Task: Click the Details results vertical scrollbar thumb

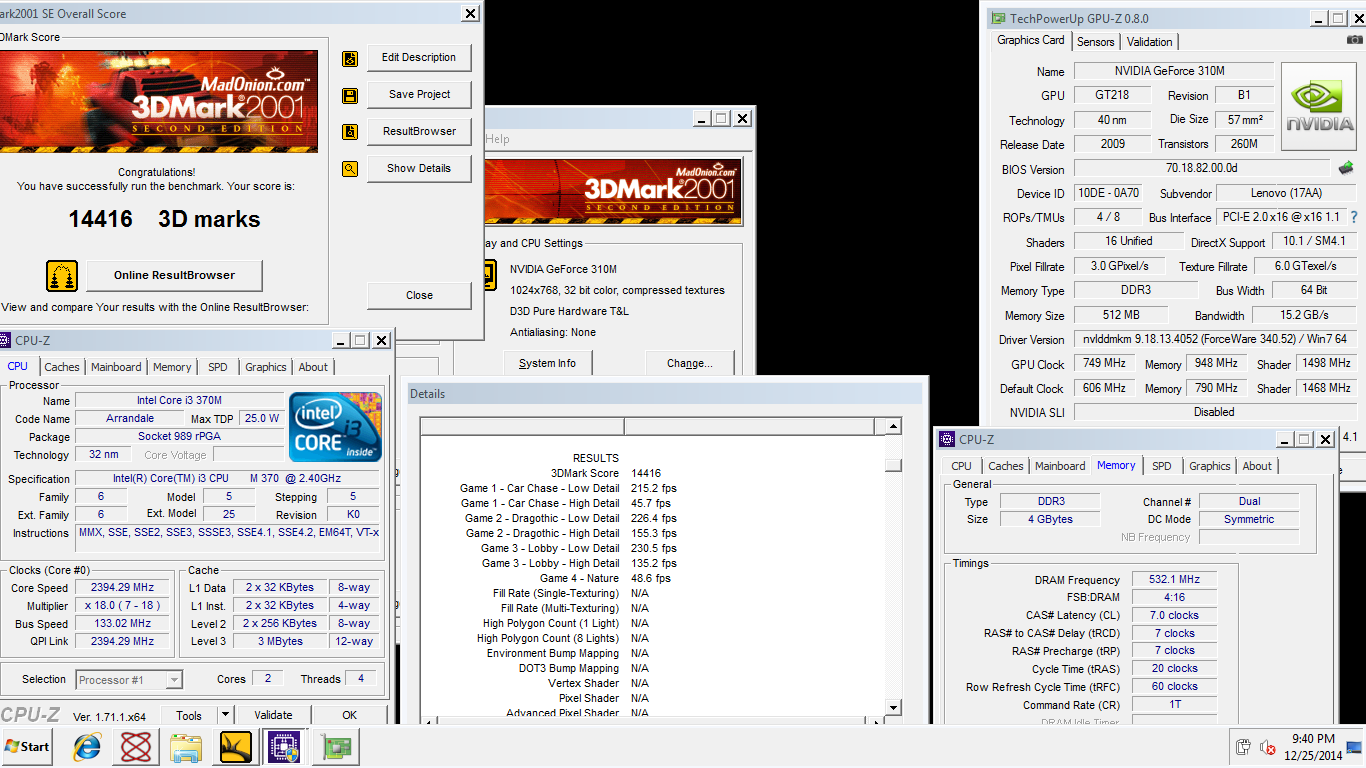Action: tap(894, 465)
